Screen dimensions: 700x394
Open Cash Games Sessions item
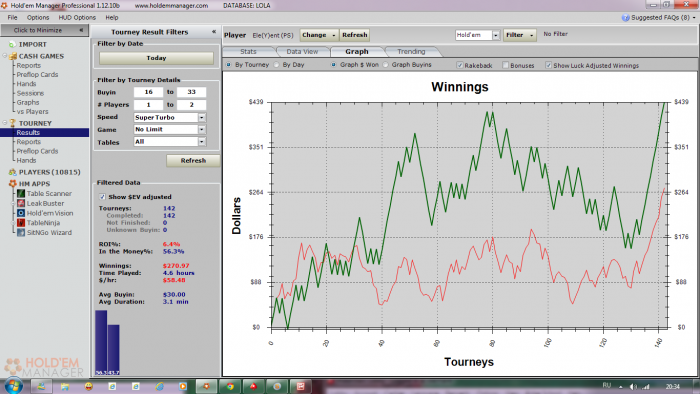click(30, 93)
